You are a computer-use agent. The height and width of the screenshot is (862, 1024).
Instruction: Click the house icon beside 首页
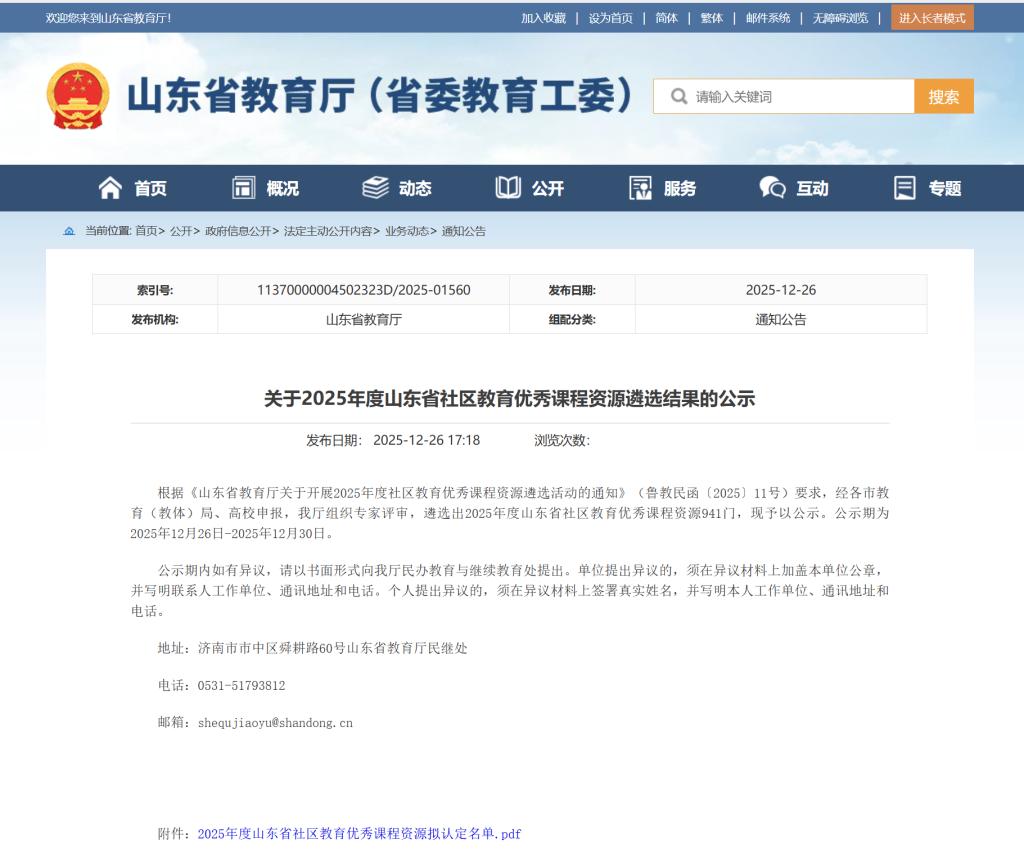coord(110,188)
